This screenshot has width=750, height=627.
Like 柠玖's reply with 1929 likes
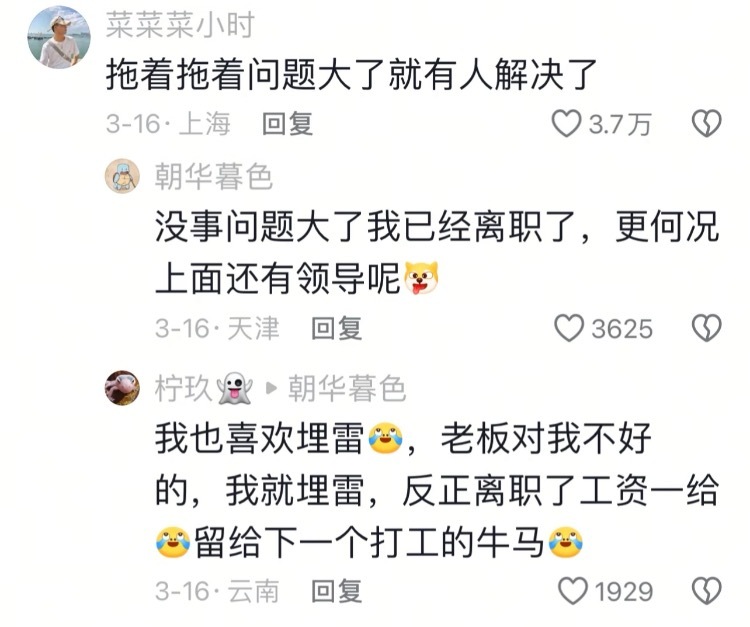(573, 591)
